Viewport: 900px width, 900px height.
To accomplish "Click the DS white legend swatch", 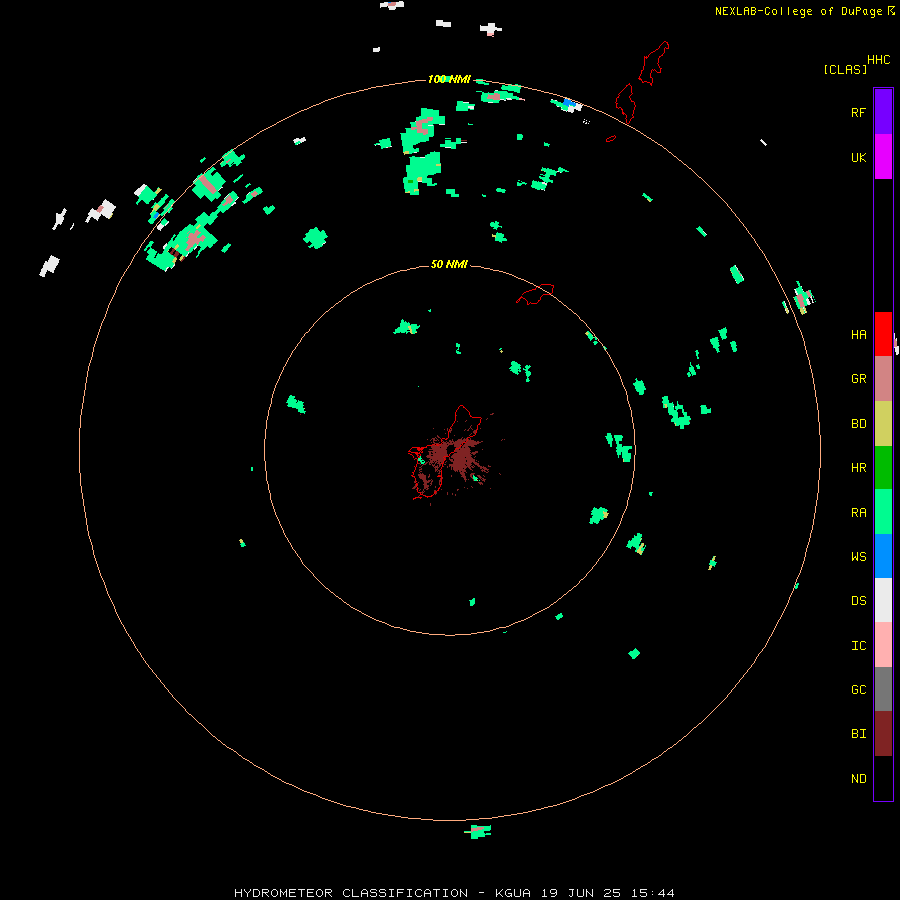I will (883, 600).
